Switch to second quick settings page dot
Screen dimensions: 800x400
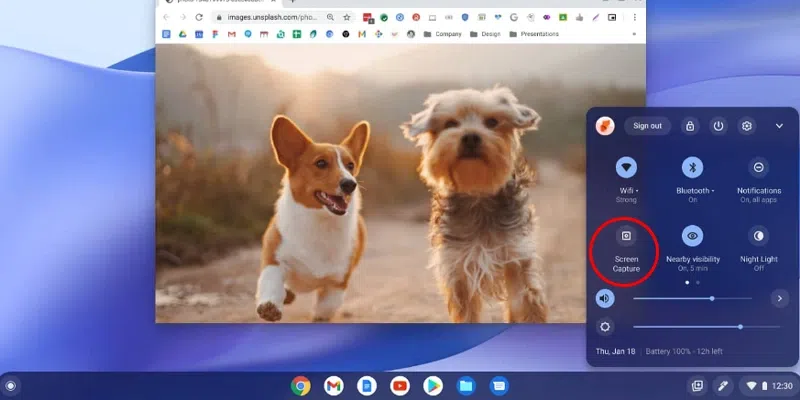click(x=698, y=282)
